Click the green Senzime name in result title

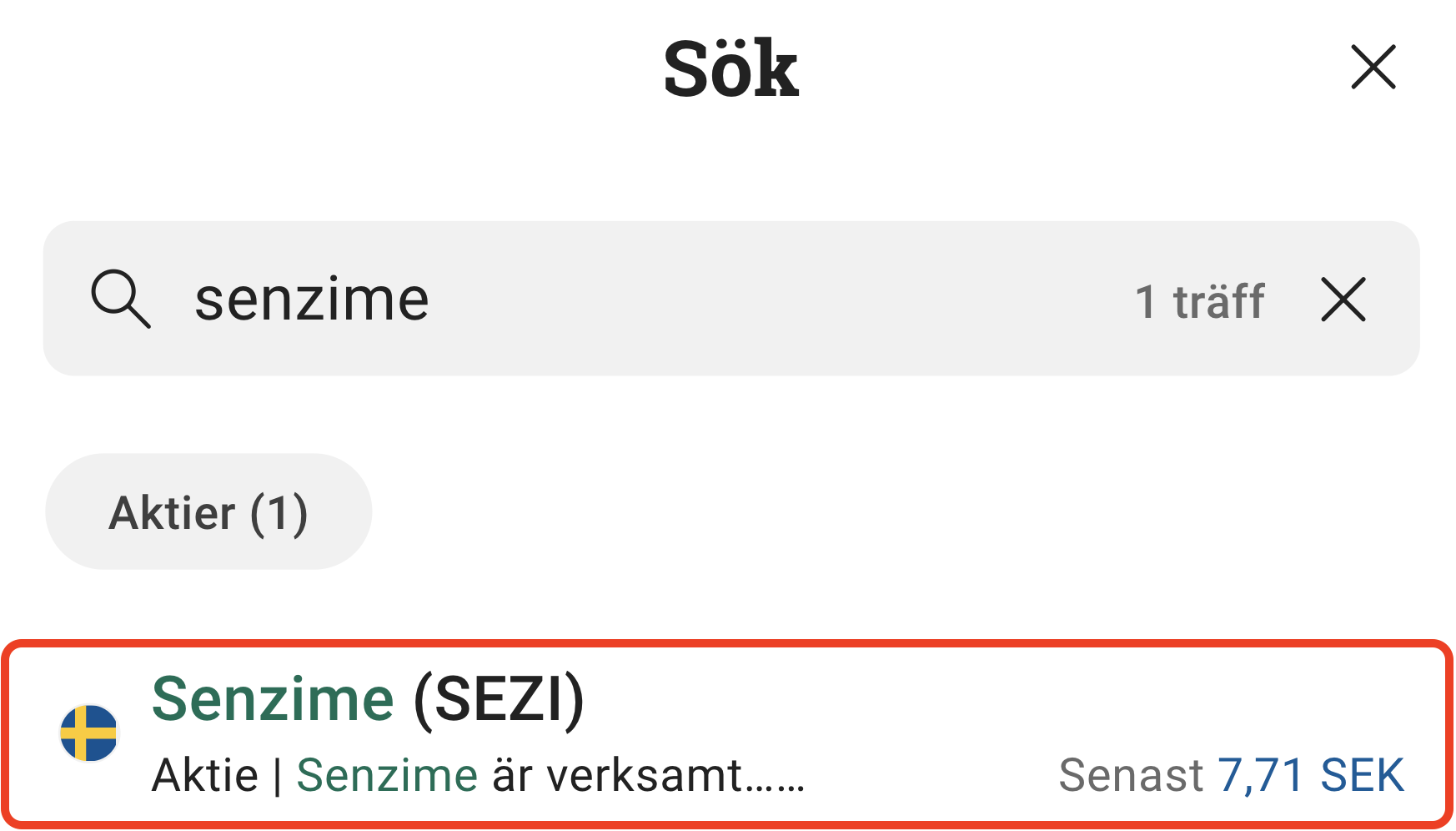click(273, 699)
